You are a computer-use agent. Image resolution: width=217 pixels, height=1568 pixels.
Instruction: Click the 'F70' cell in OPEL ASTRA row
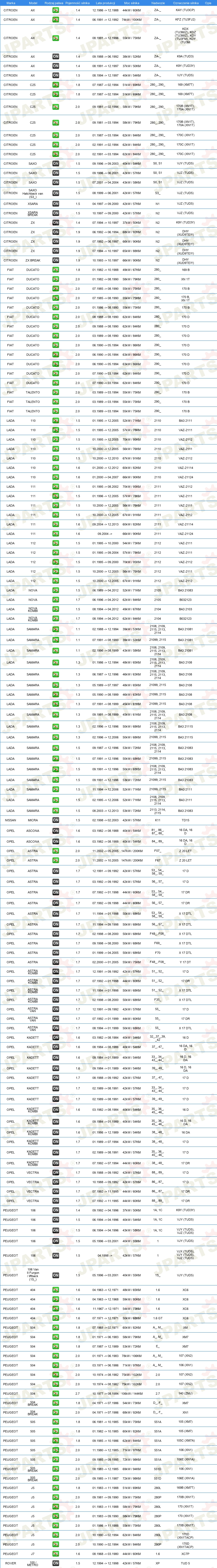pyautogui.click(x=157, y=953)
